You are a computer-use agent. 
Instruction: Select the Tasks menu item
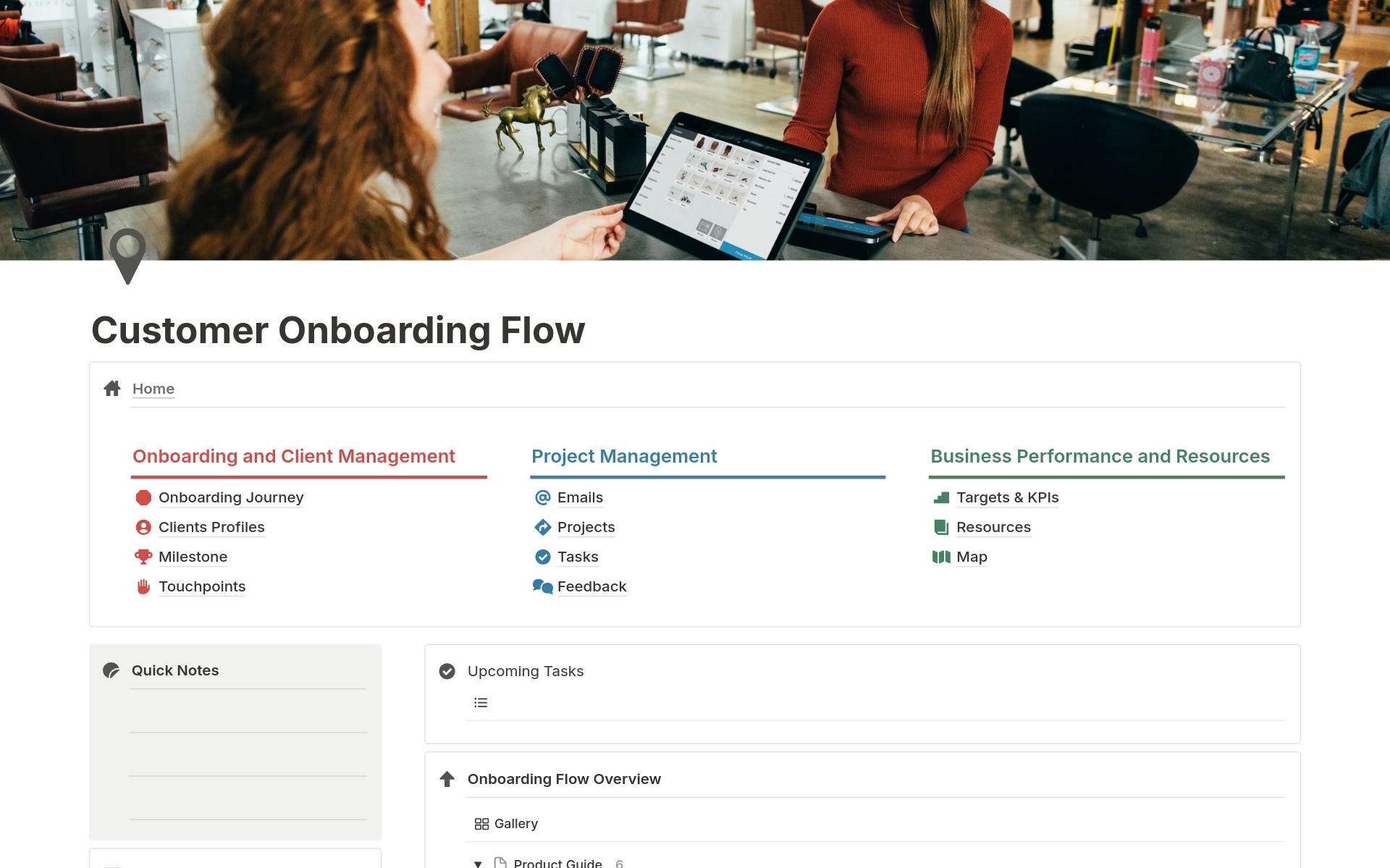[578, 556]
